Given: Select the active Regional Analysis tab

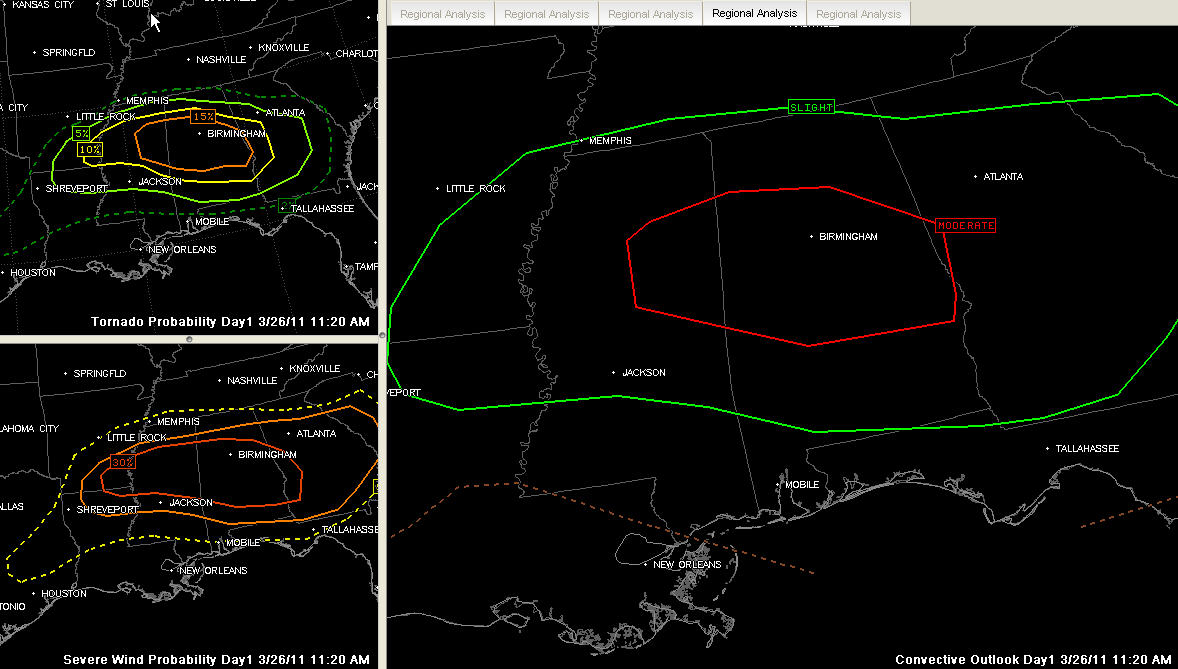Looking at the screenshot, I should click(754, 13).
